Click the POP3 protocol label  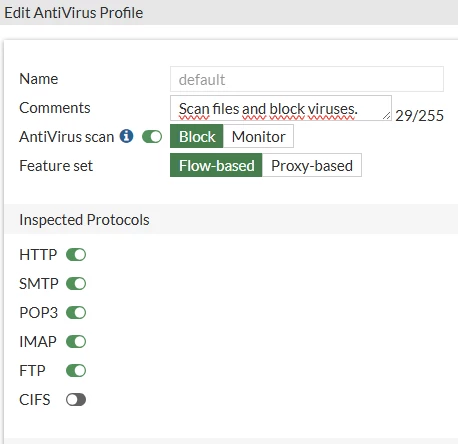(39, 313)
